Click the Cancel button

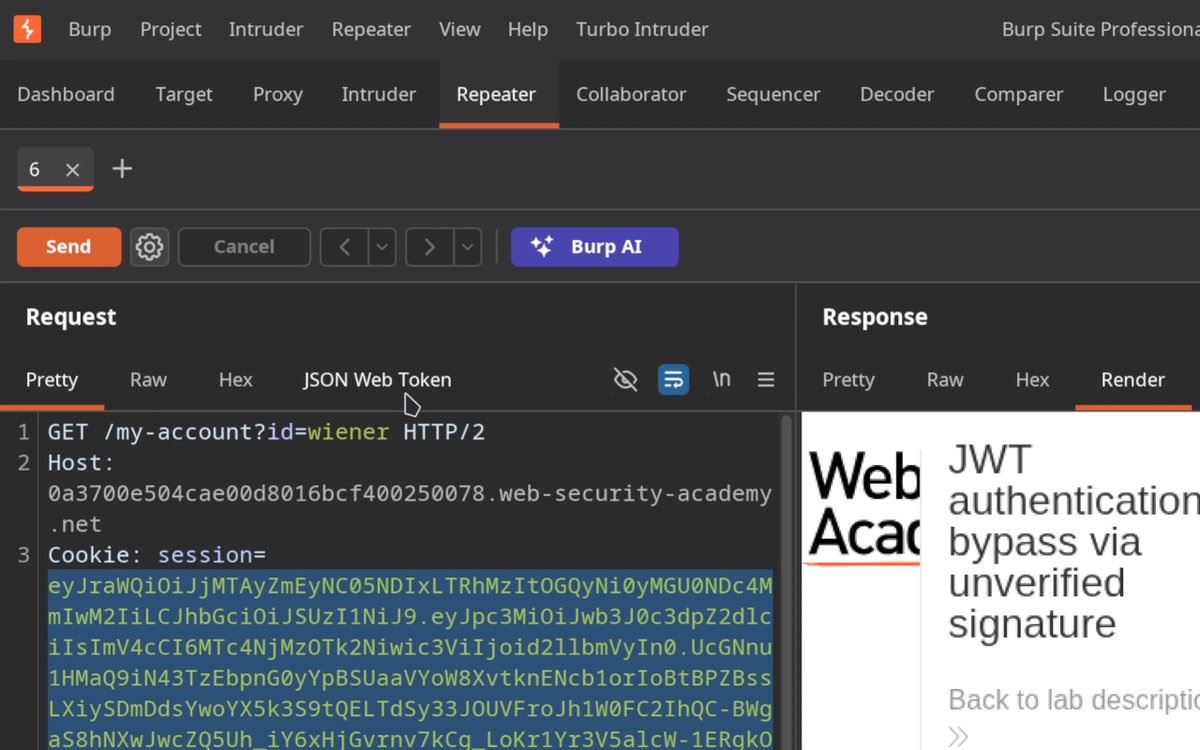tap(244, 247)
